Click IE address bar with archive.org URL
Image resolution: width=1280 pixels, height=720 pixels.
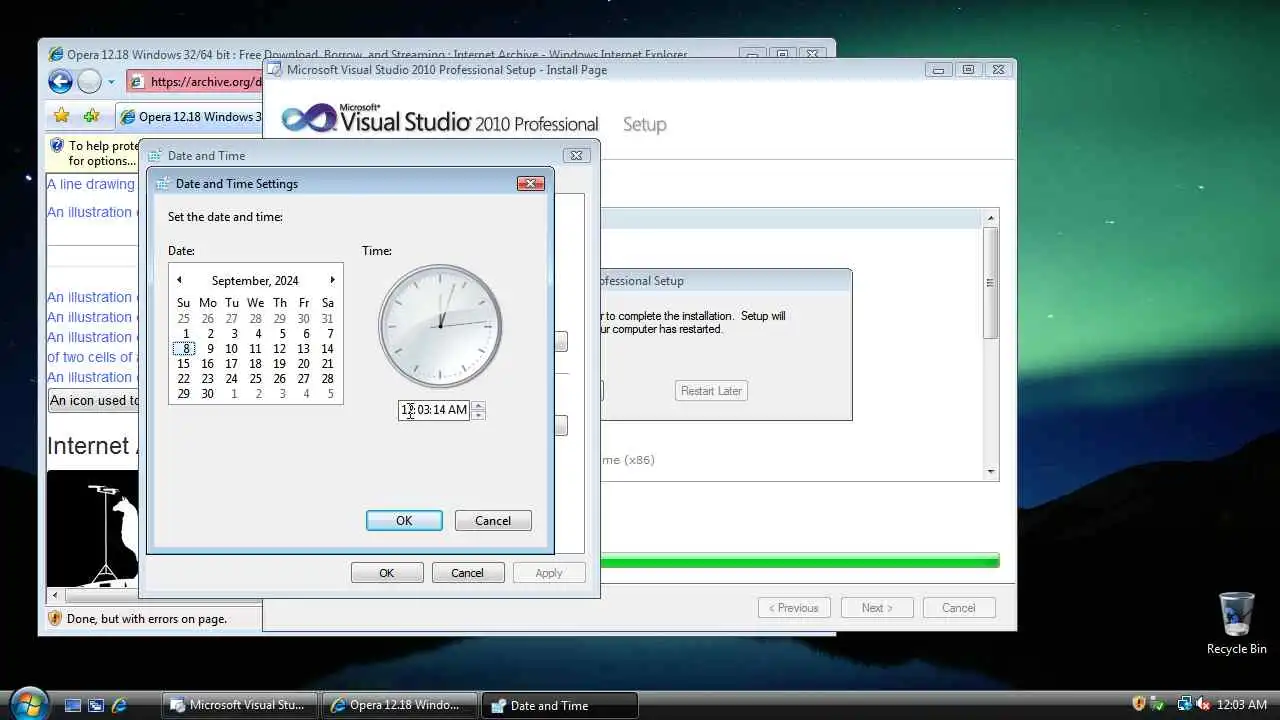(195, 82)
